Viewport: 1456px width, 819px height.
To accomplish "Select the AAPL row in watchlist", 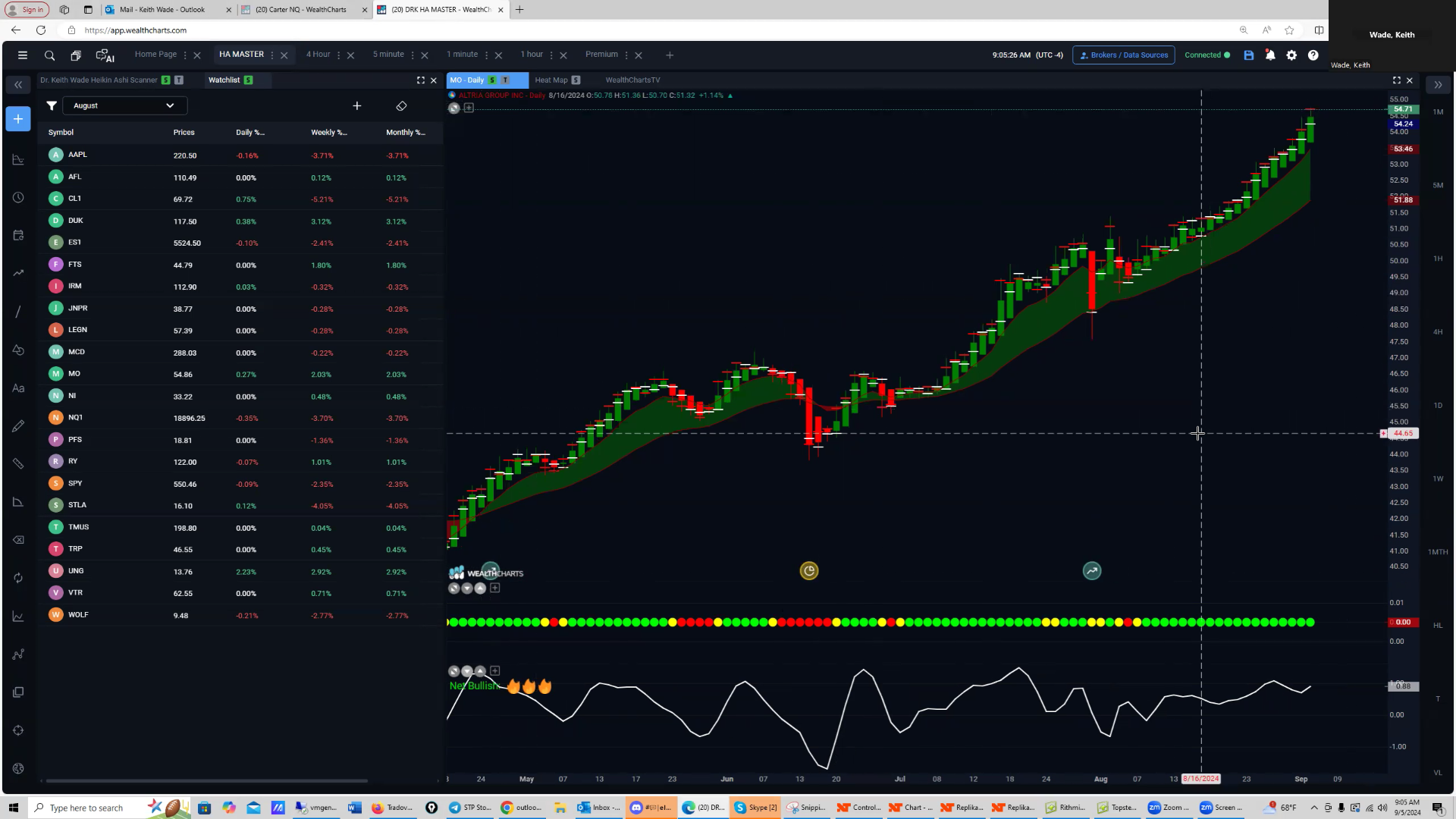I will click(240, 155).
